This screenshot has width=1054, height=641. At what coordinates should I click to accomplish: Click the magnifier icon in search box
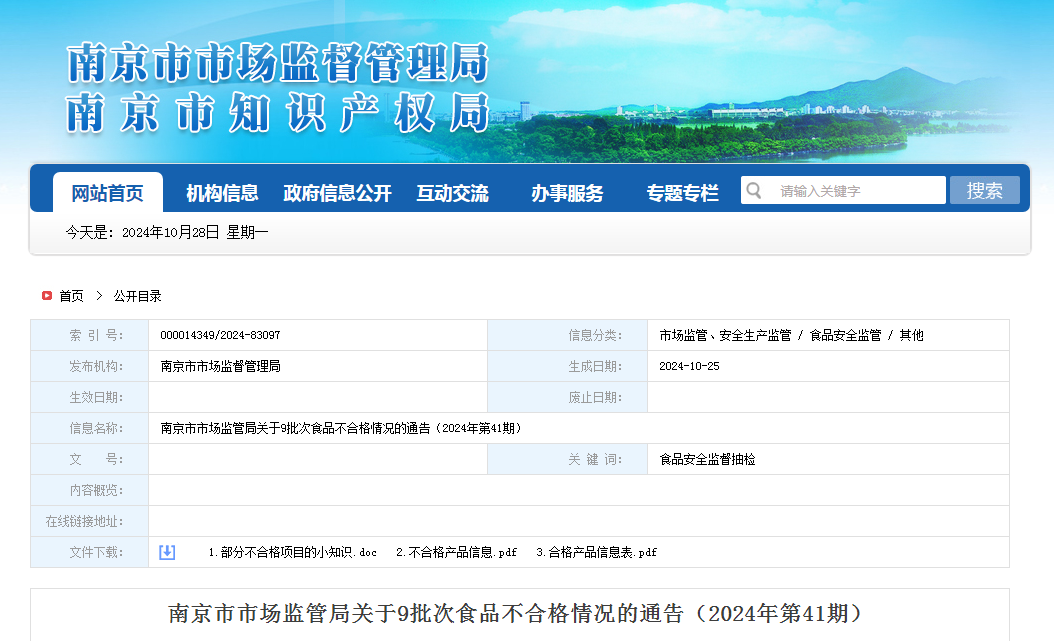click(x=755, y=191)
